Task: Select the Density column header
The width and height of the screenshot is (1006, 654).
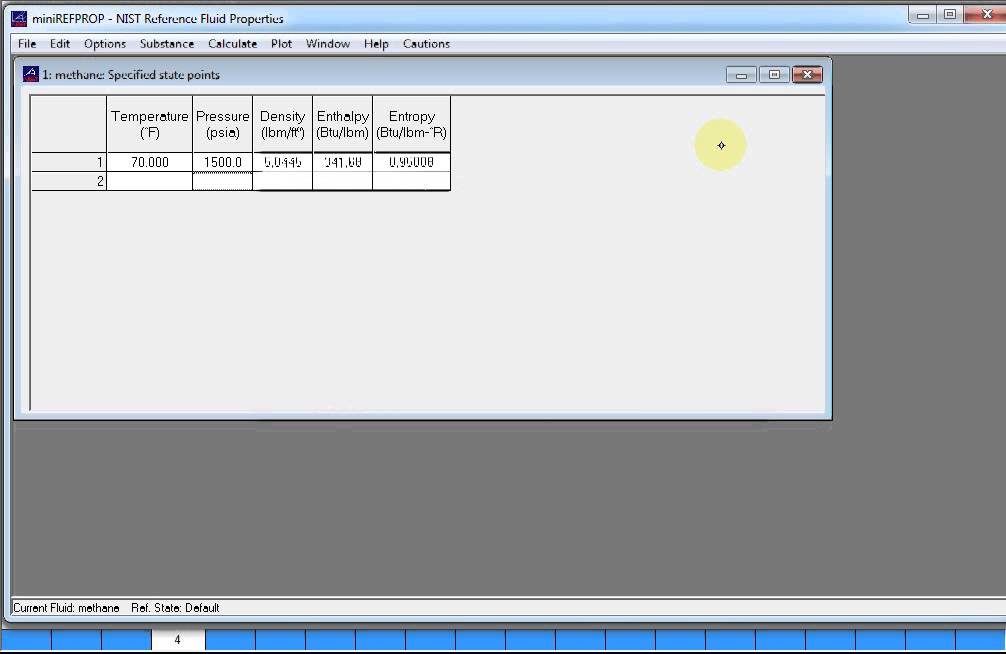Action: coord(282,124)
